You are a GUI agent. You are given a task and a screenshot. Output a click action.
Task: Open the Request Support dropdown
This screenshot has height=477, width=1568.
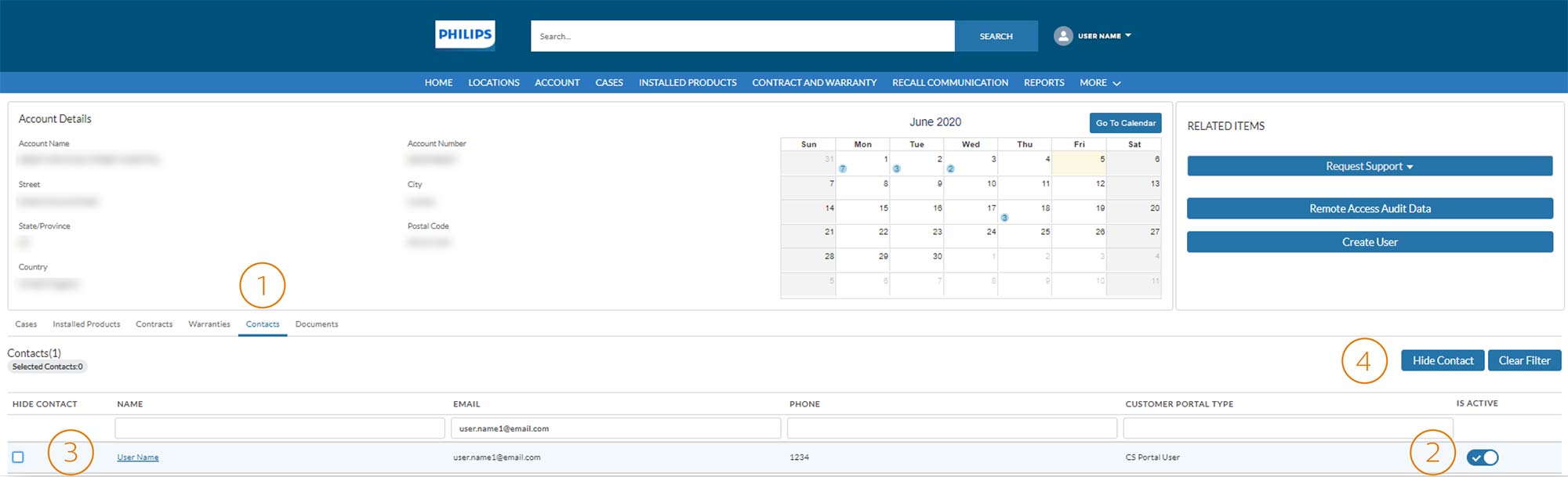tap(1369, 166)
